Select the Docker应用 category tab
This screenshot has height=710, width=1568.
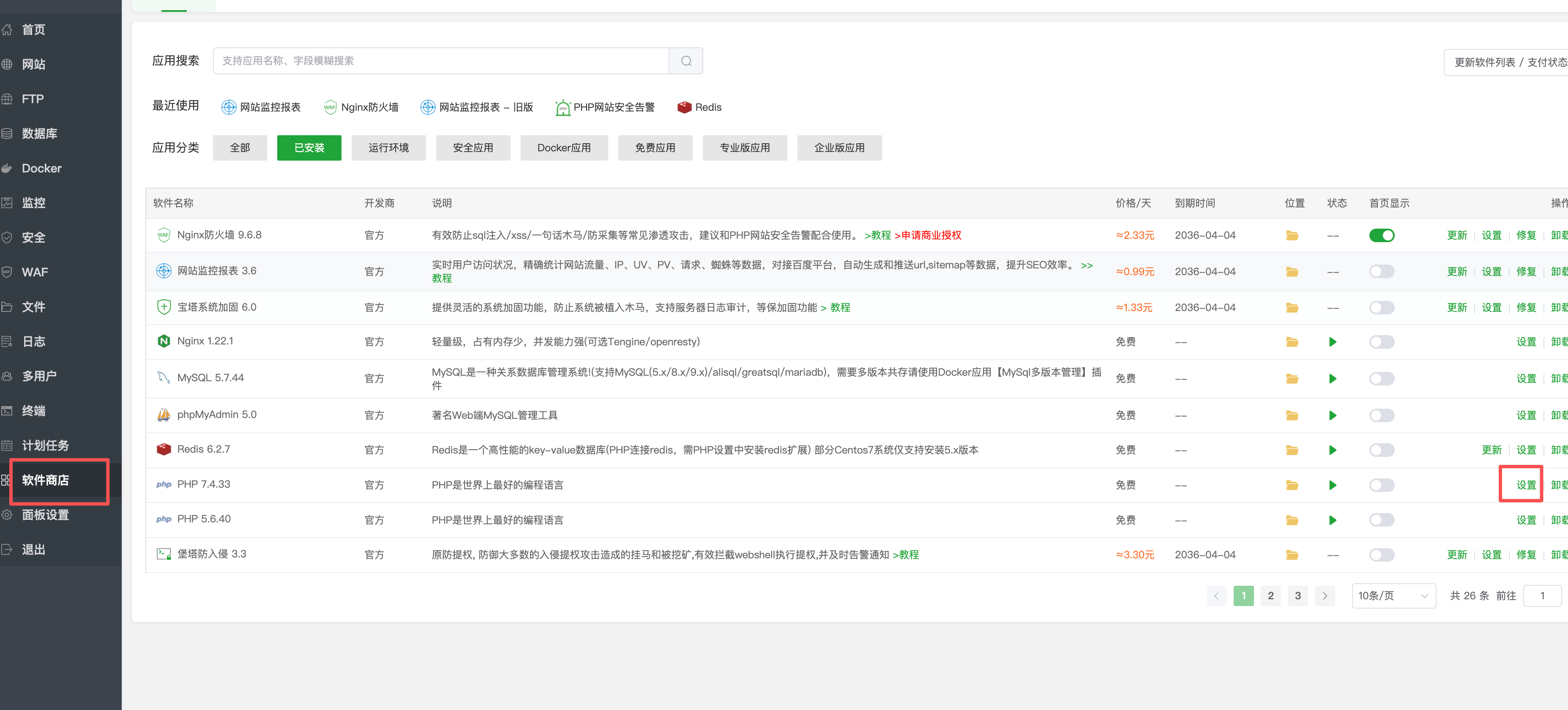[564, 148]
